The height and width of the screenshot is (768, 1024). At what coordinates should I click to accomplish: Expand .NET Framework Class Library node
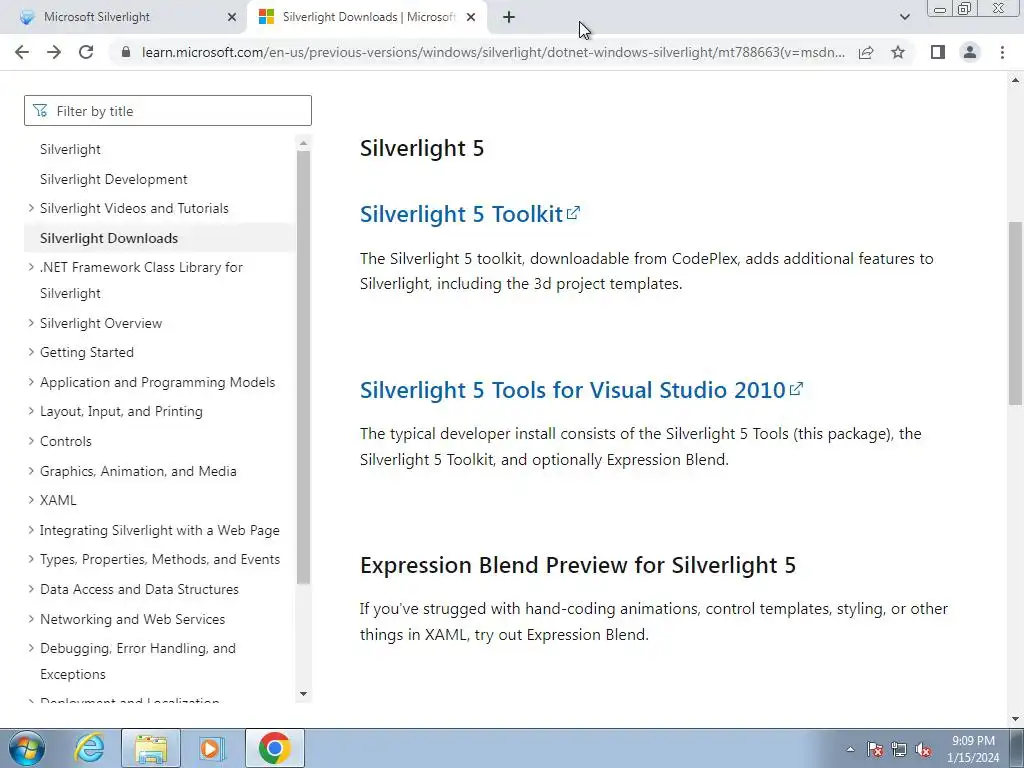[31, 267]
